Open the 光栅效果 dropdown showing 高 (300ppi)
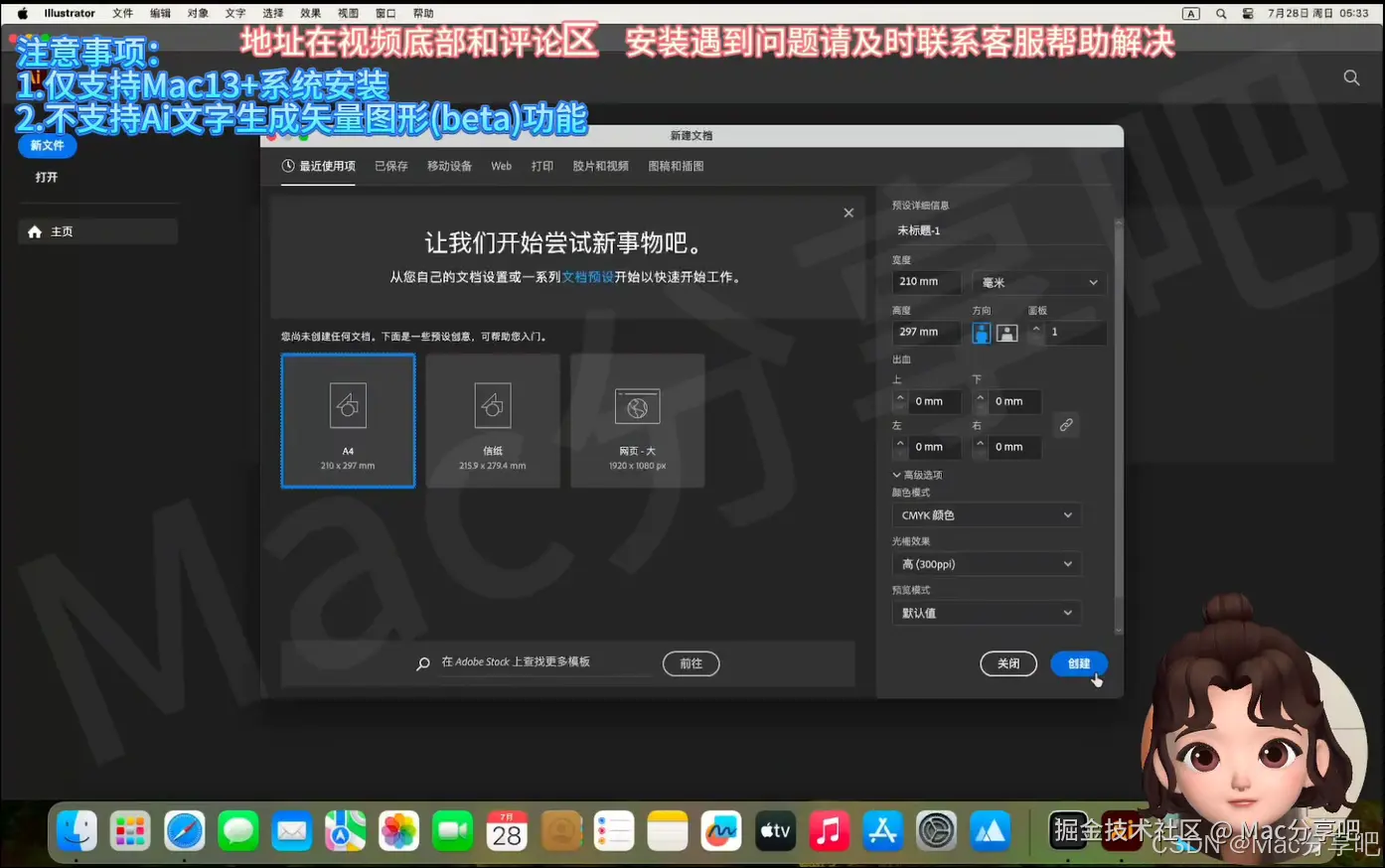Screen dimensions: 1385x868 click(x=986, y=563)
